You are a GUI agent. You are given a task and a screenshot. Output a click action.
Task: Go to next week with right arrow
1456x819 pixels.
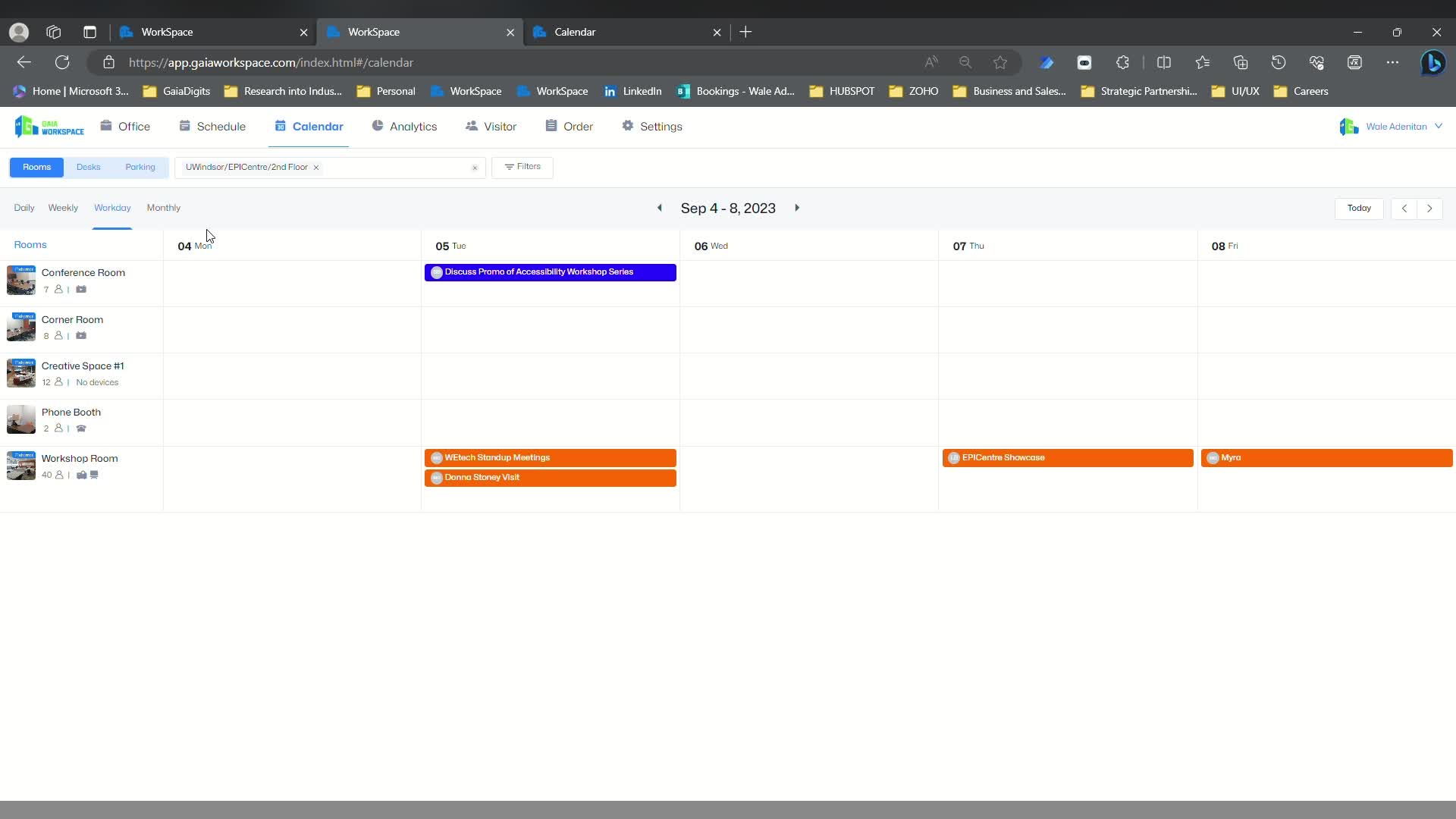1430,208
